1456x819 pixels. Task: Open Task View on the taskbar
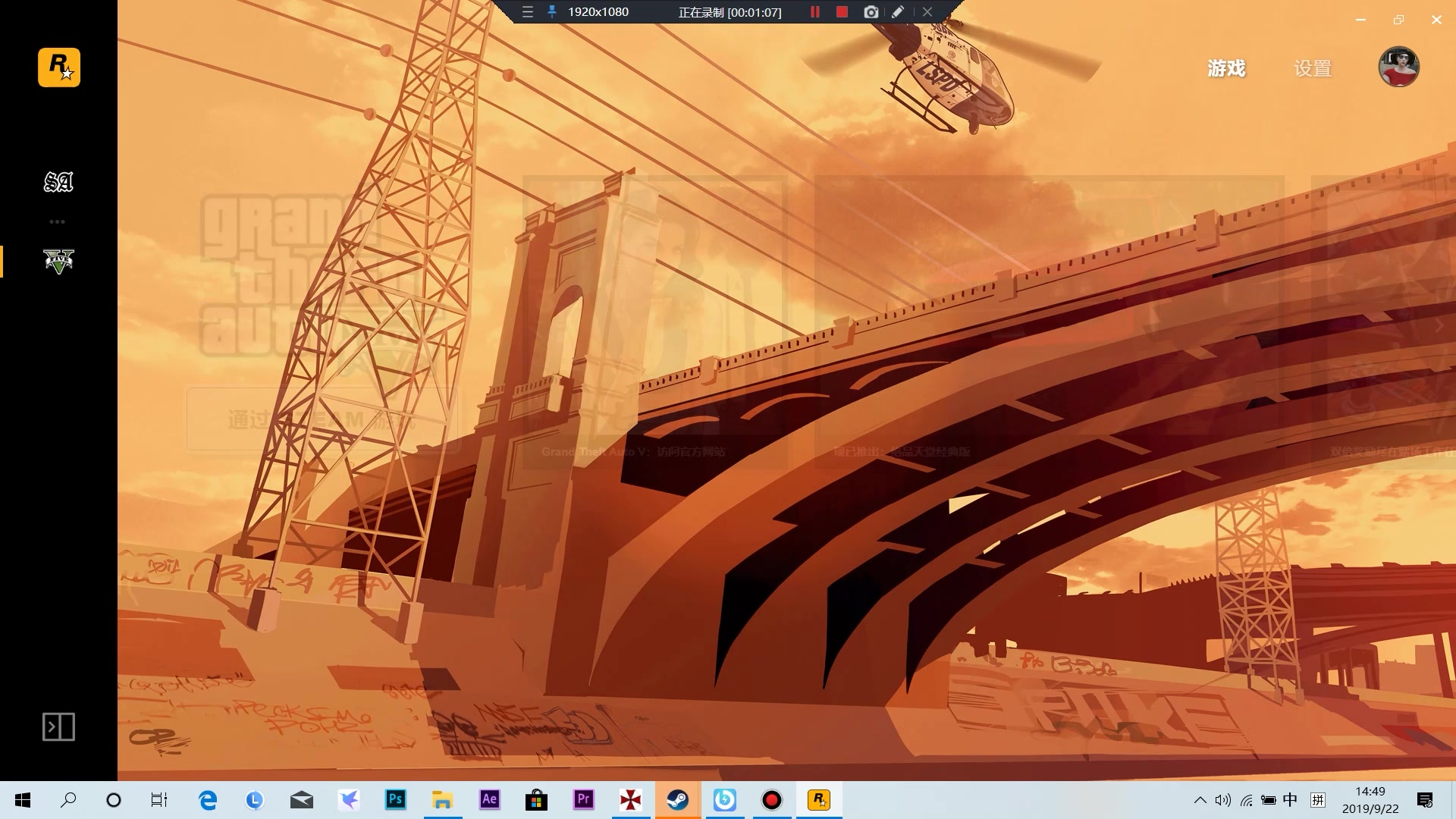pos(159,800)
